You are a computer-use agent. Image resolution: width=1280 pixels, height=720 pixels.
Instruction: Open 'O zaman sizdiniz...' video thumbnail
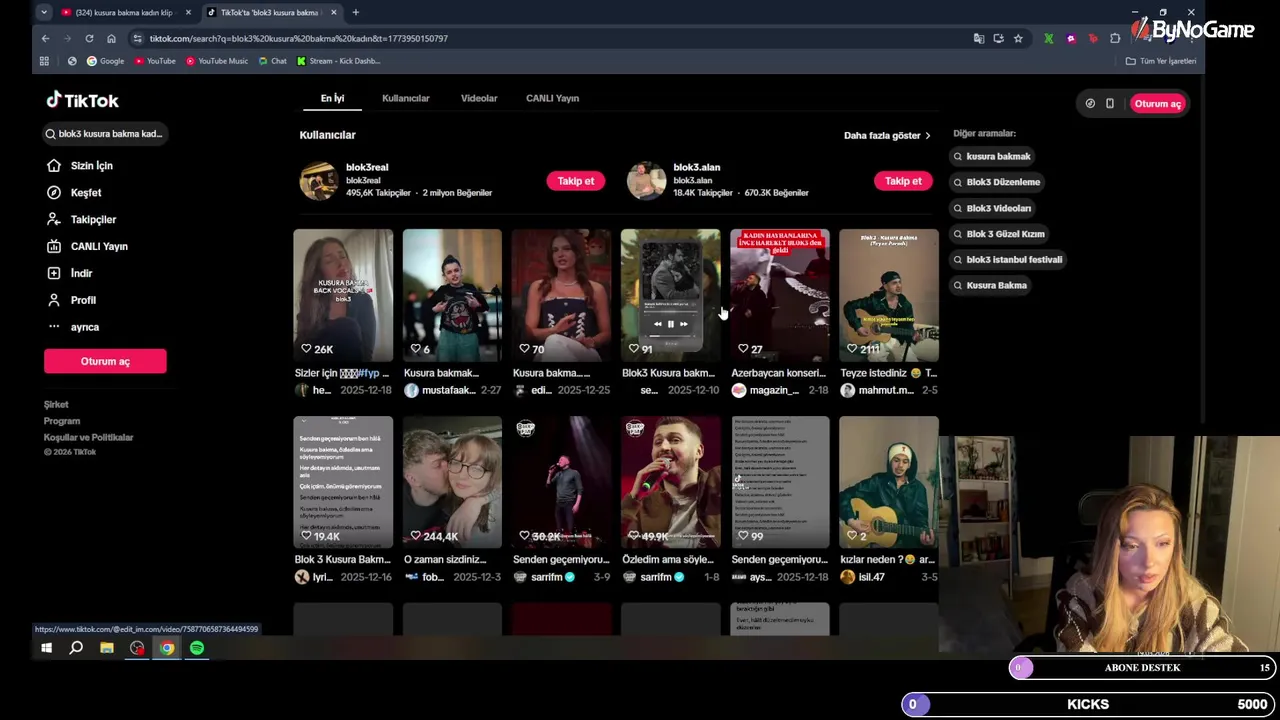(x=452, y=482)
